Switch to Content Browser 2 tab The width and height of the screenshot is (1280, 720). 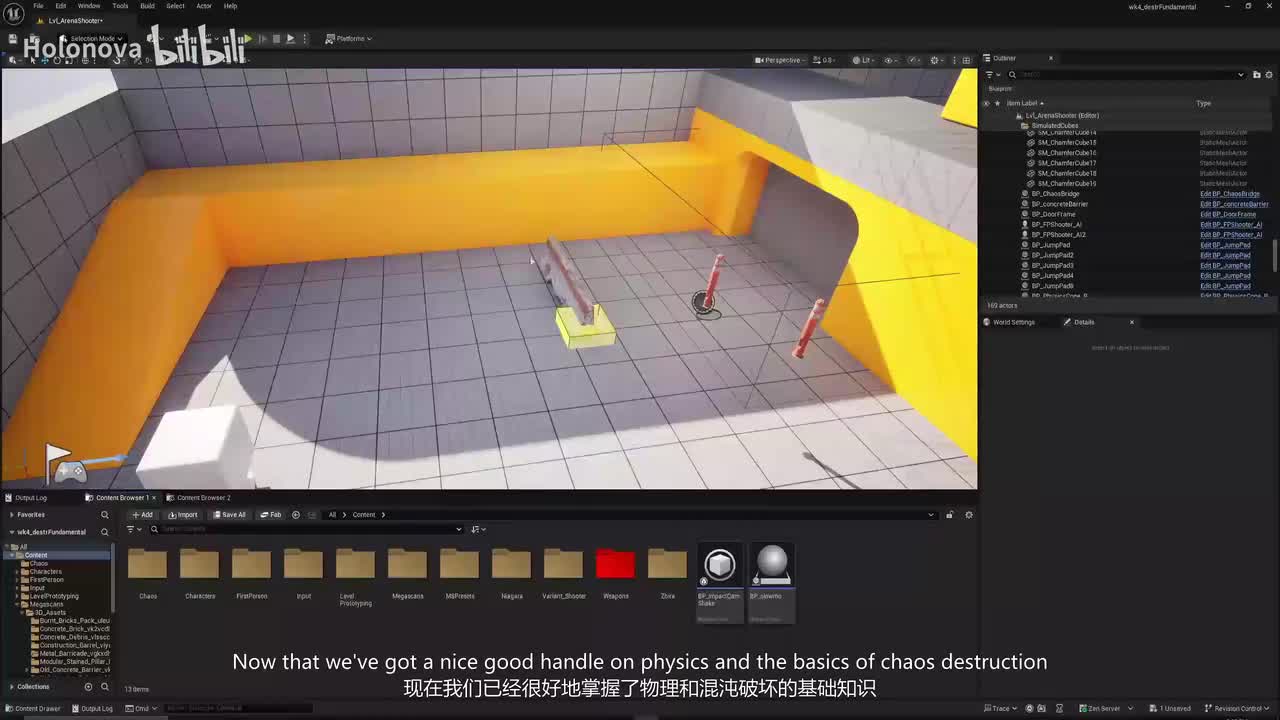[x=199, y=498]
